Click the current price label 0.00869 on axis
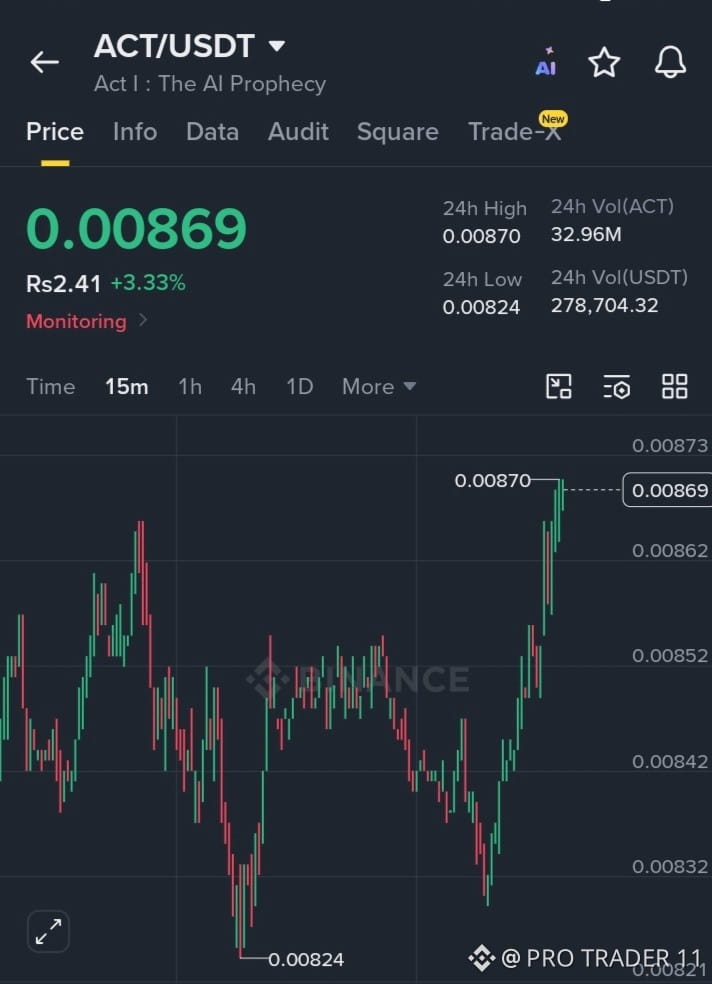Viewport: 712px width, 984px height. click(x=667, y=490)
